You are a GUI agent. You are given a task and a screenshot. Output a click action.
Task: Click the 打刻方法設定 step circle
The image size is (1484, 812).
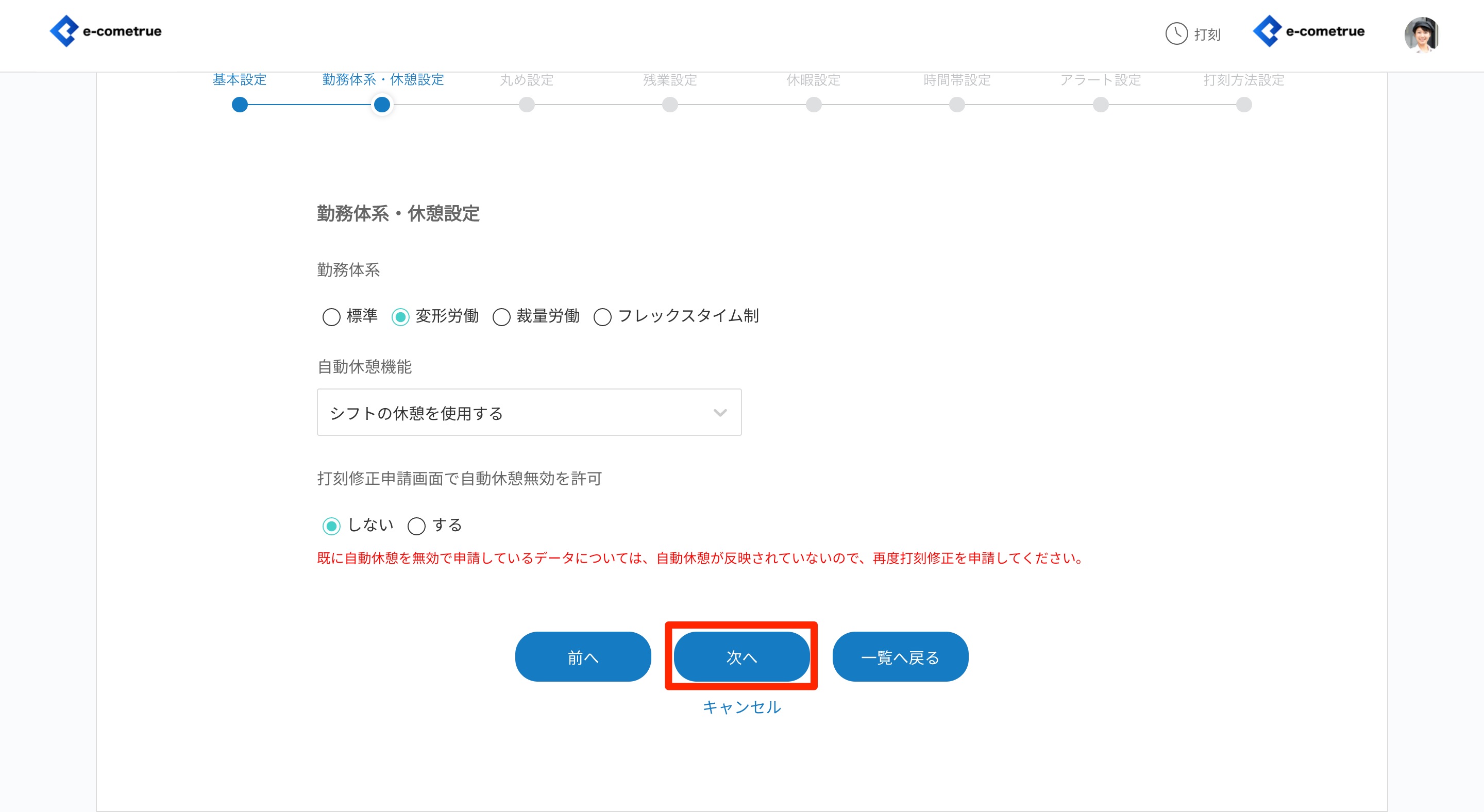pos(1244,105)
